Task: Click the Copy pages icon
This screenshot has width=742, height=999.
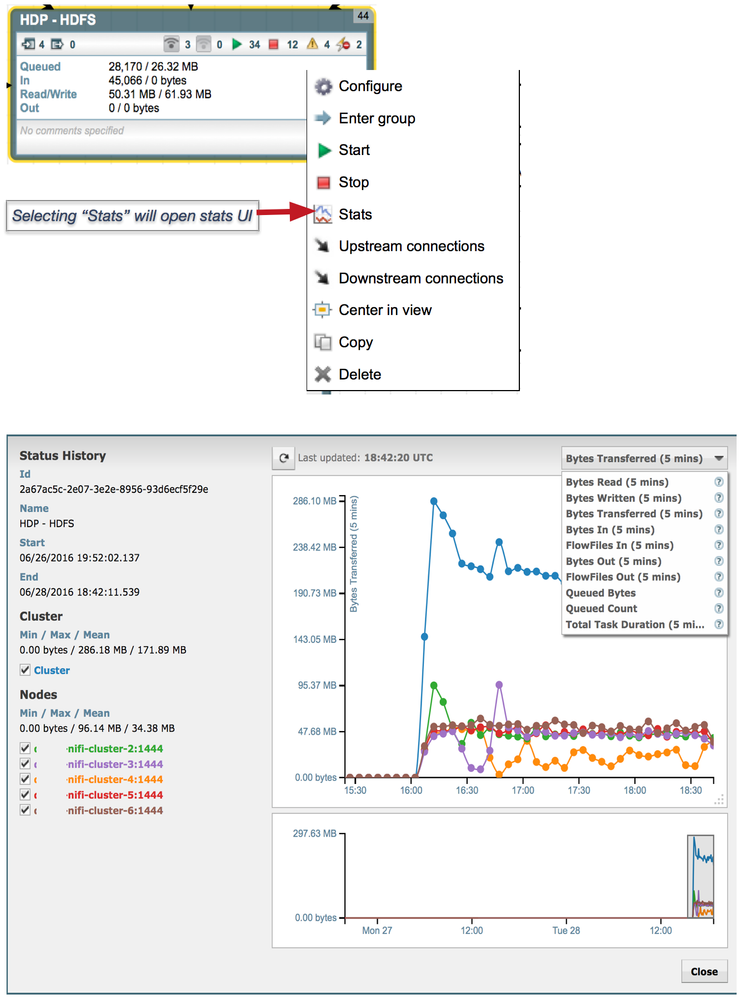Action: [x=323, y=342]
